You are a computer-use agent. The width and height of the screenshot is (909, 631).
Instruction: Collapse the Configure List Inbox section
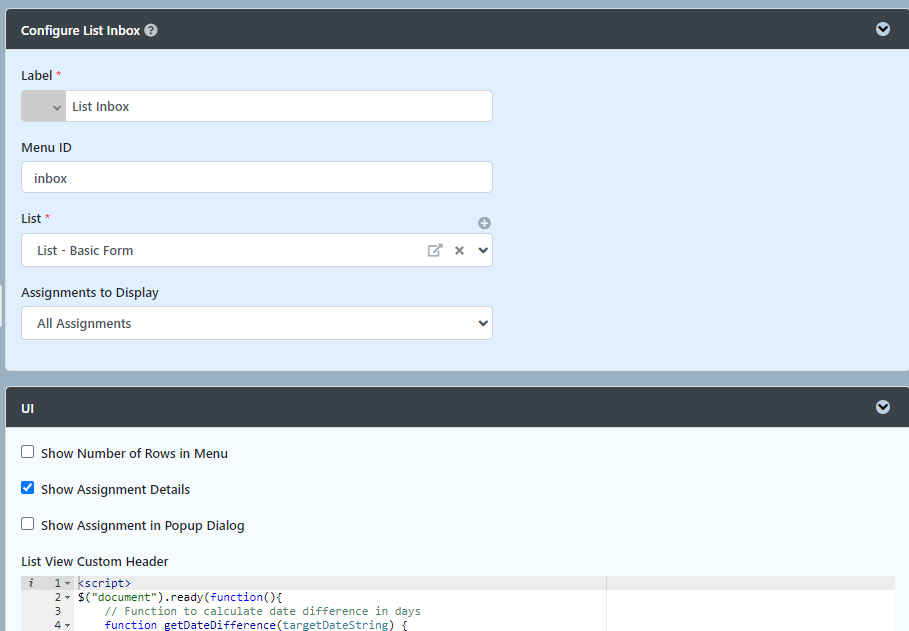tap(882, 29)
